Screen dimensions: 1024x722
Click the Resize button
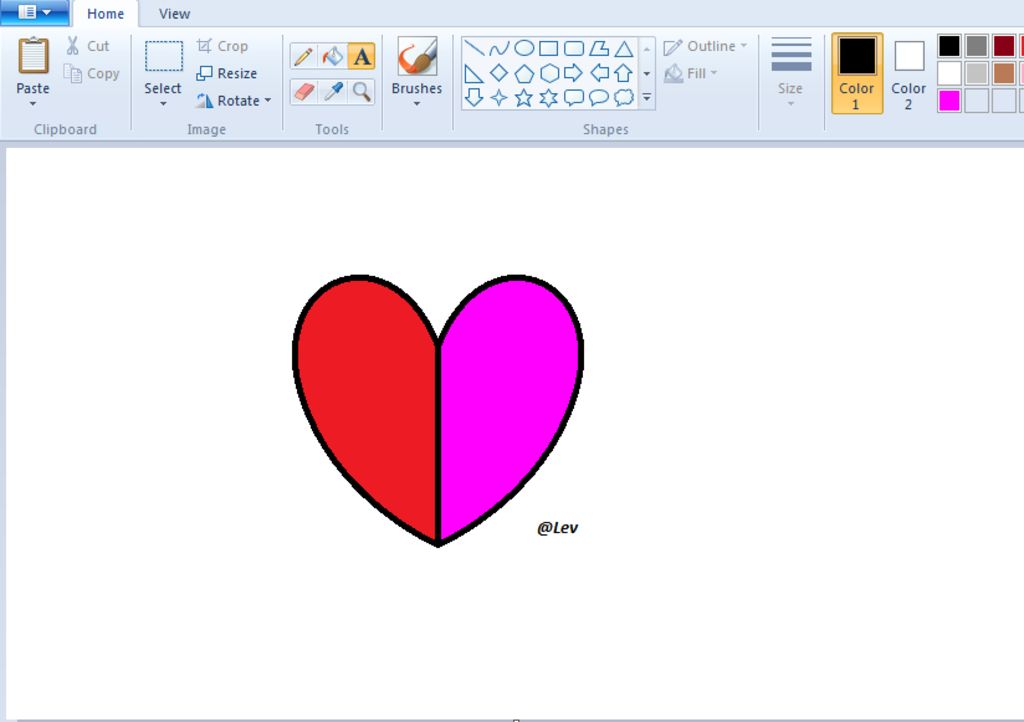pos(227,73)
